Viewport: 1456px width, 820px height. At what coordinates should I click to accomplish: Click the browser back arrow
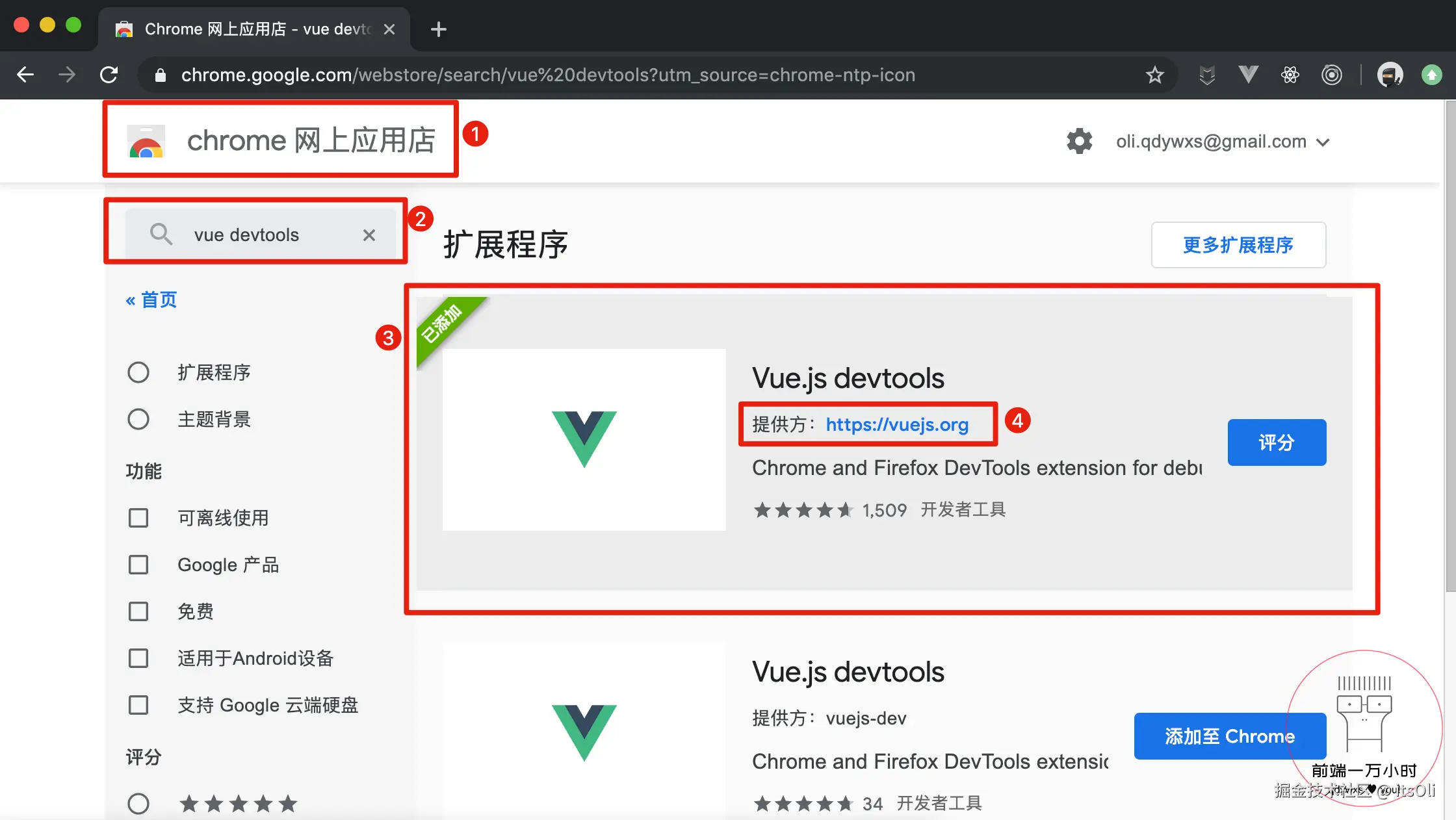[x=25, y=75]
